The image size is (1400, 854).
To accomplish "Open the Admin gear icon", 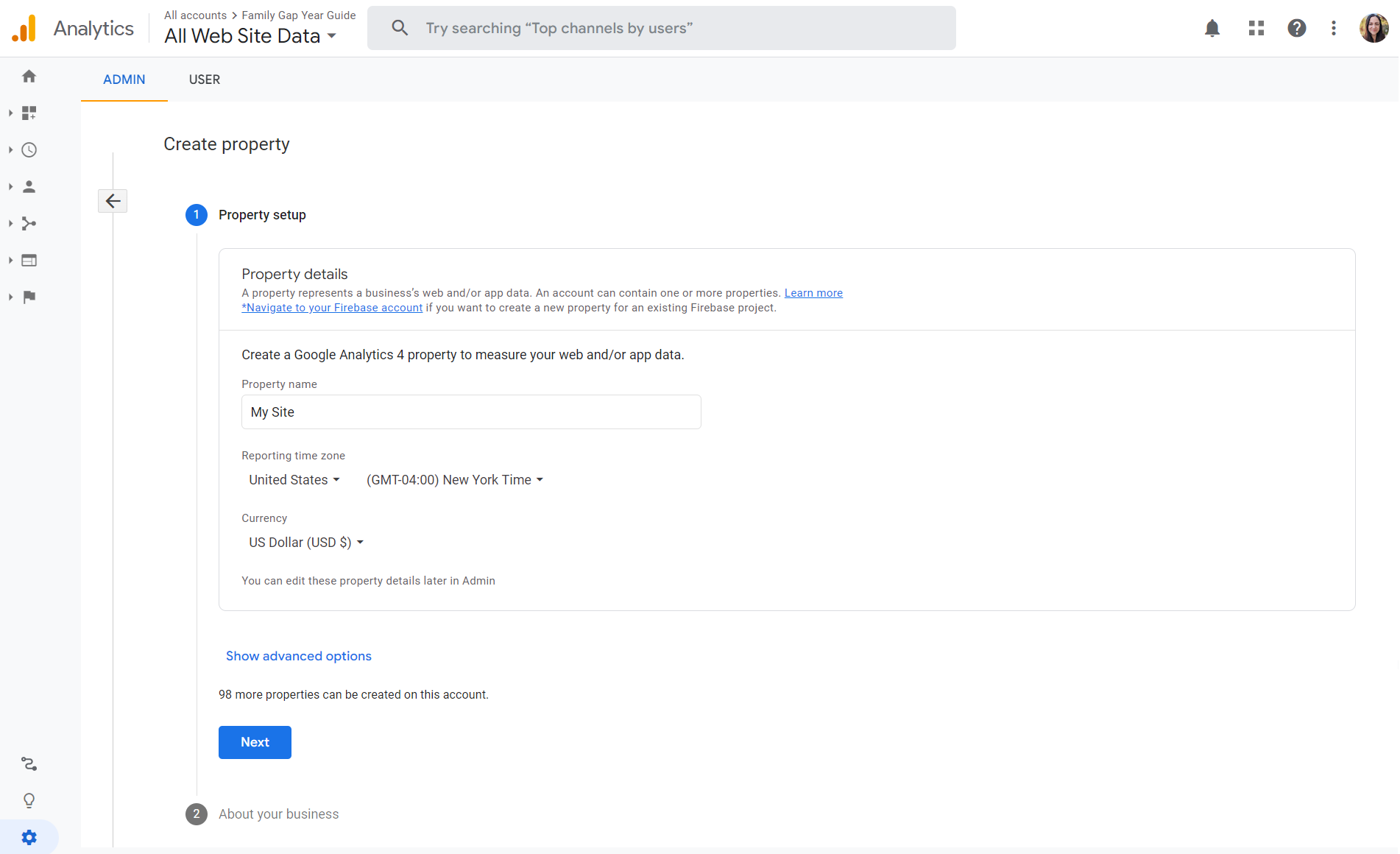I will point(29,838).
